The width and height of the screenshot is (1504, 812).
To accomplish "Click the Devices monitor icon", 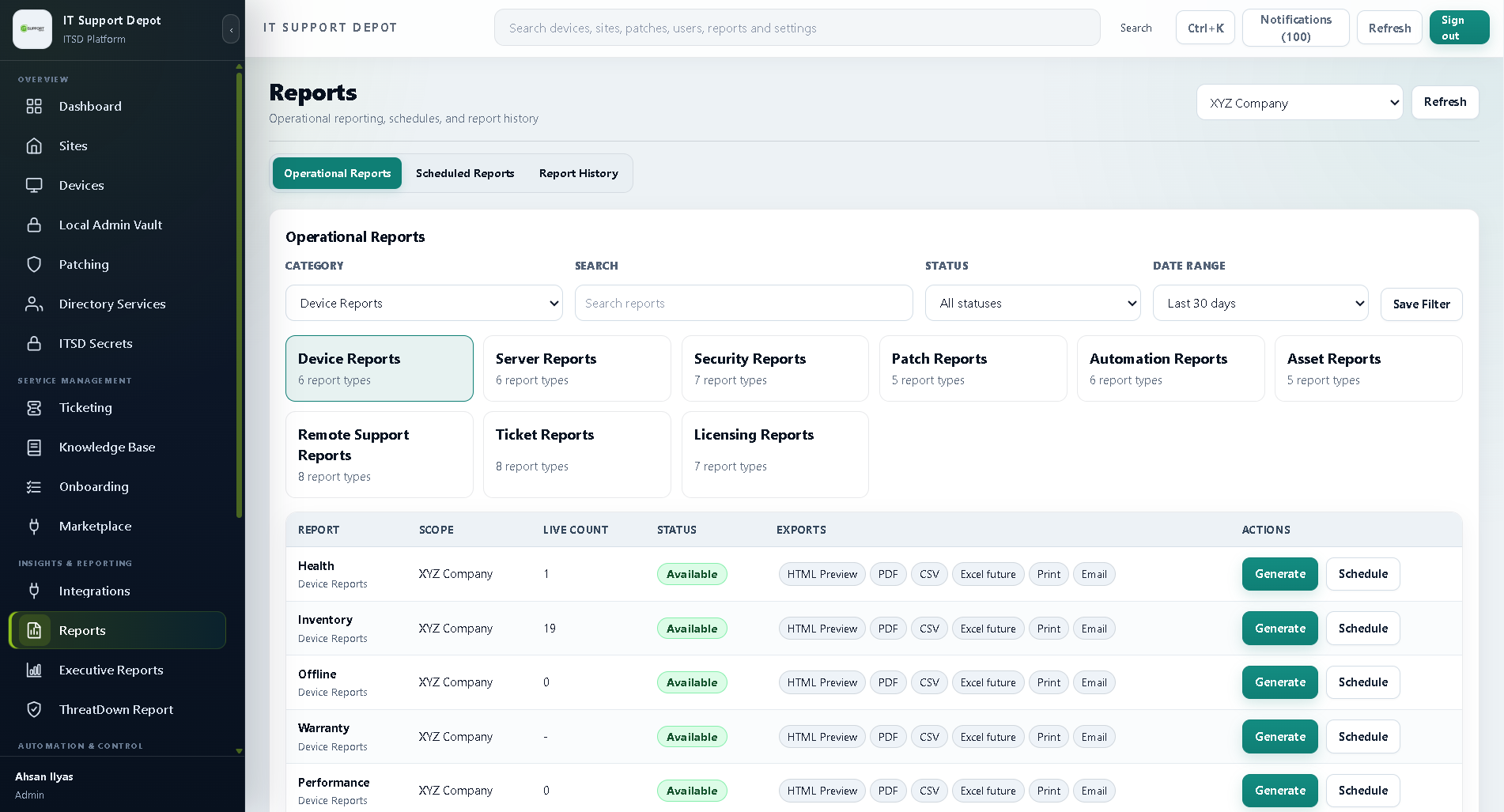I will pos(34,185).
